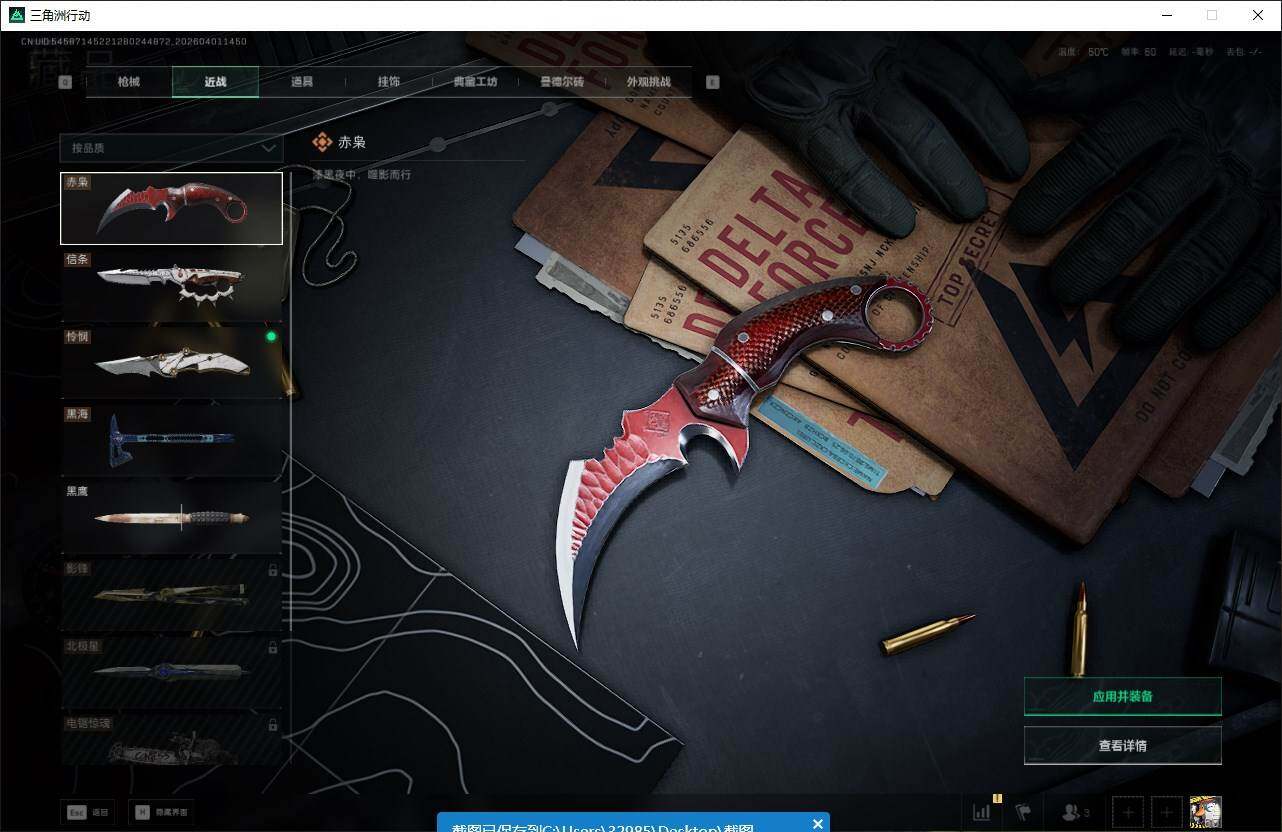Image resolution: width=1282 pixels, height=832 pixels.
Task: Click the player avatar icon
Action: [1205, 811]
